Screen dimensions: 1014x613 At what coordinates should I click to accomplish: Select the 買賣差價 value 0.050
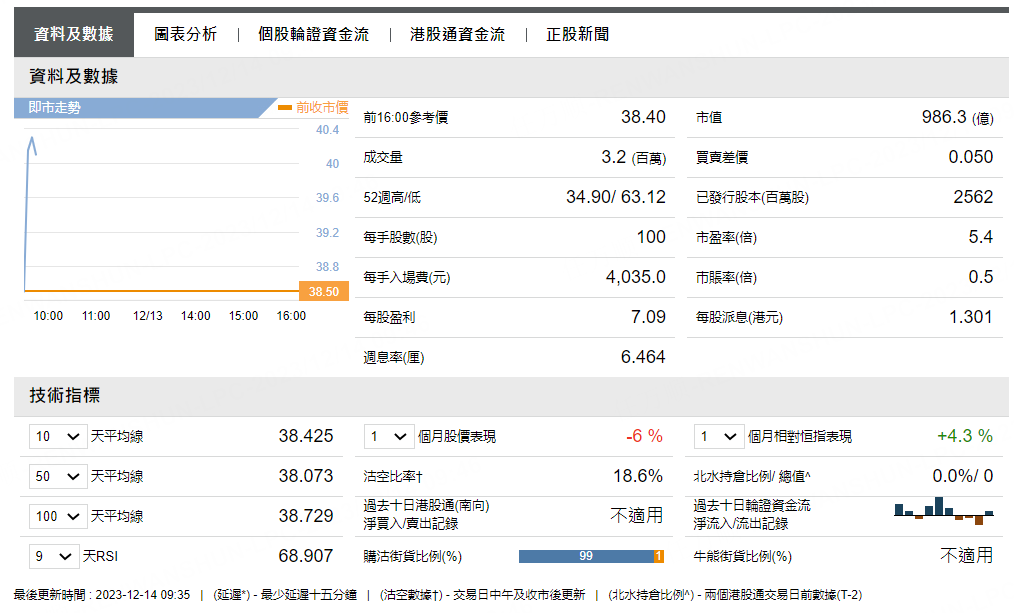(x=971, y=157)
